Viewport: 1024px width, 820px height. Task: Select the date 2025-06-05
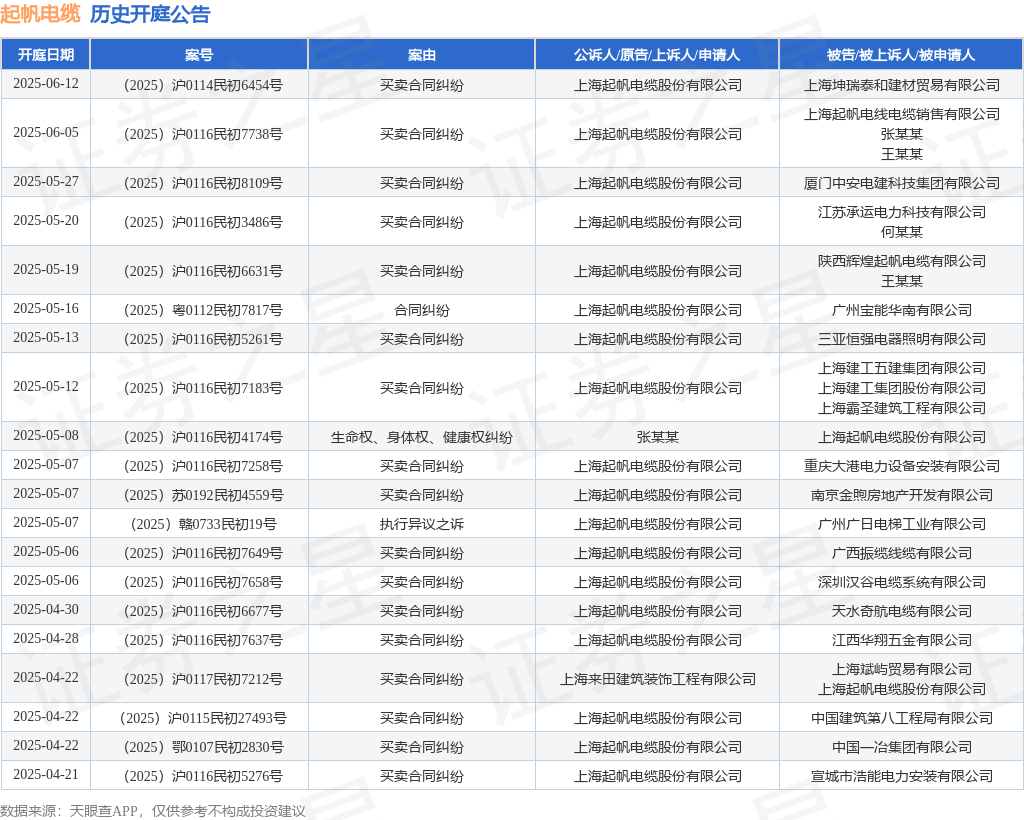(46, 133)
